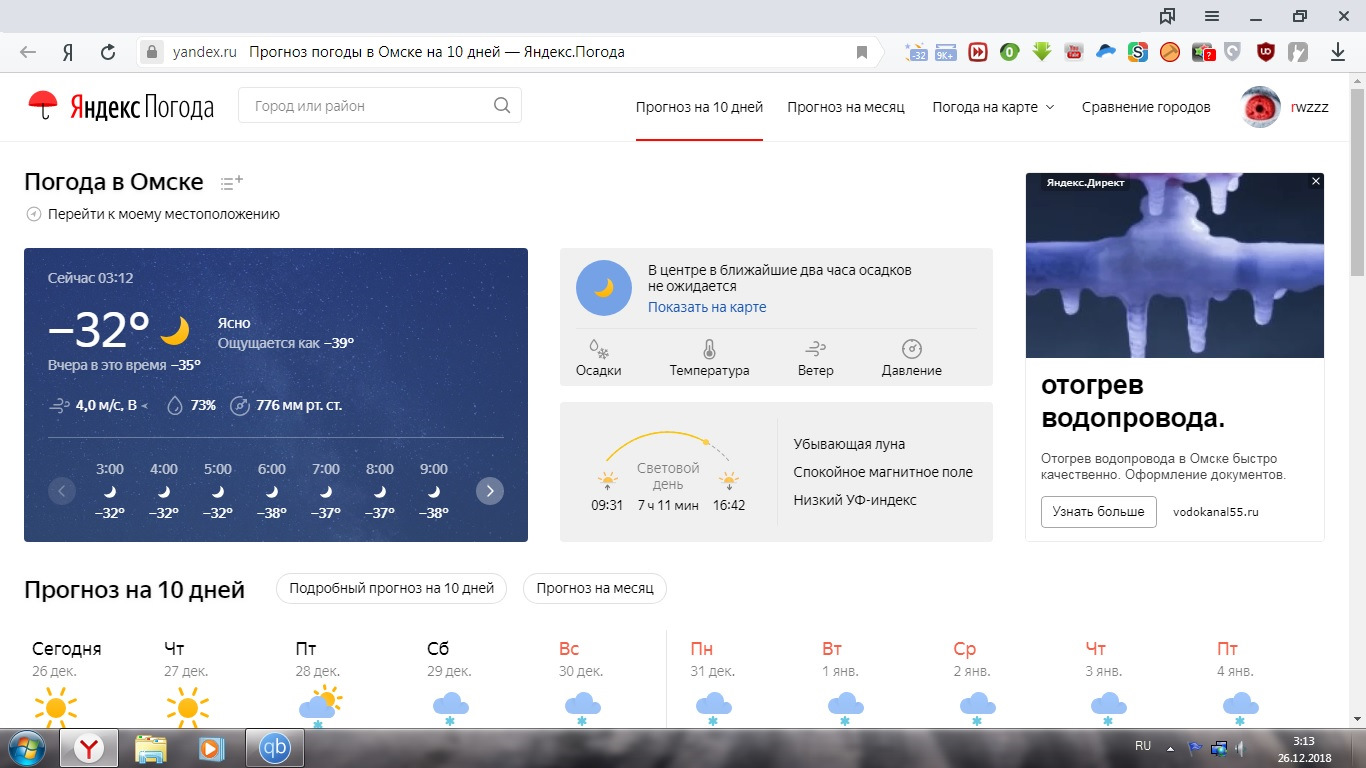The image size is (1366, 768).
Task: Show the precipitation map (Осадки)
Action: coord(599,358)
